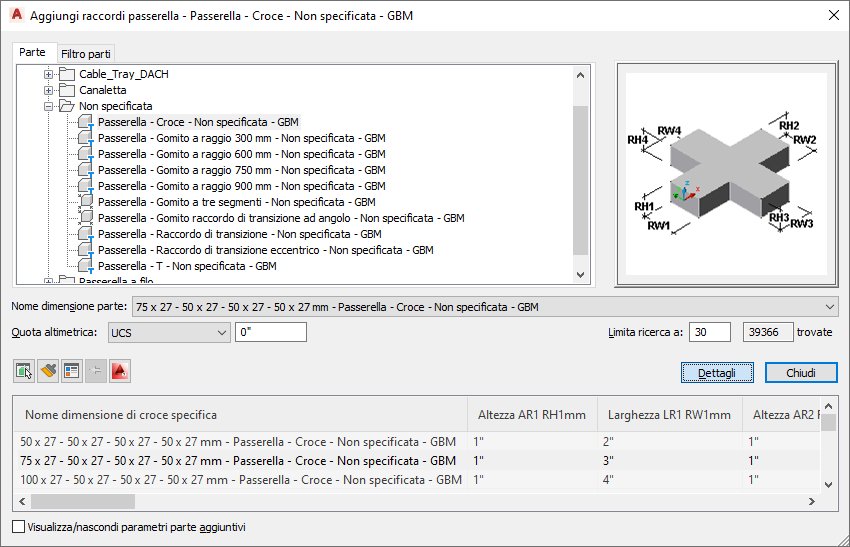Image resolution: width=850 pixels, height=547 pixels.
Task: Select Passerella - Raccordo di transizione eccentrico
Action: pos(266,250)
